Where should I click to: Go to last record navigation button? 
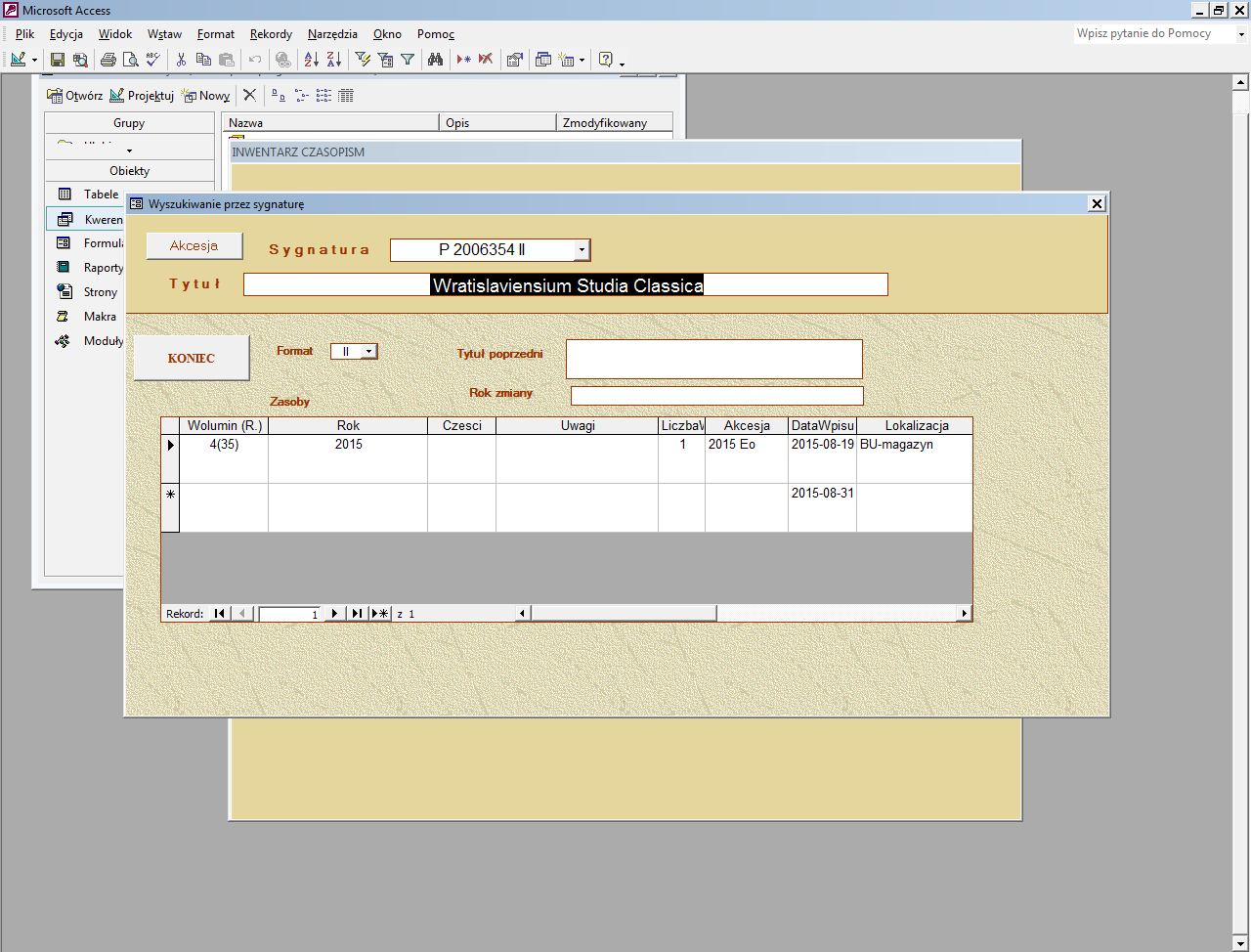[357, 613]
